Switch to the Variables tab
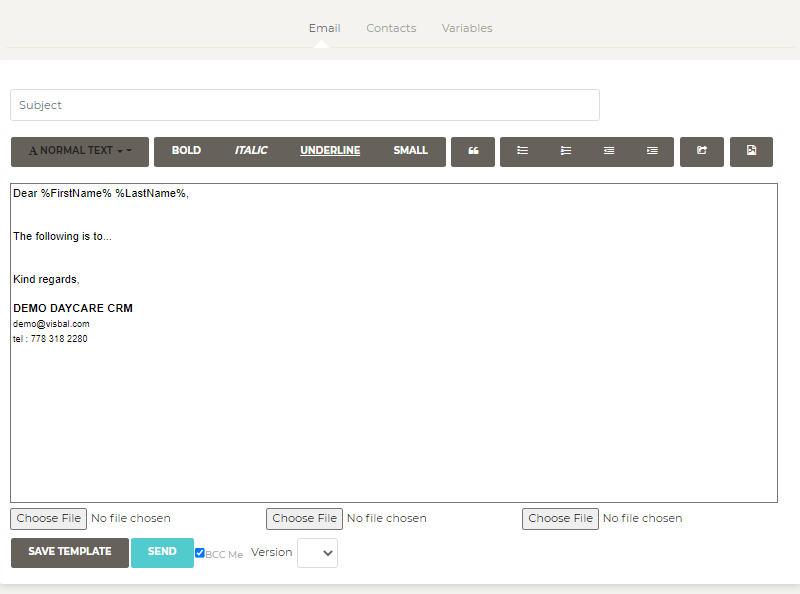Image resolution: width=800 pixels, height=594 pixels. tap(467, 28)
